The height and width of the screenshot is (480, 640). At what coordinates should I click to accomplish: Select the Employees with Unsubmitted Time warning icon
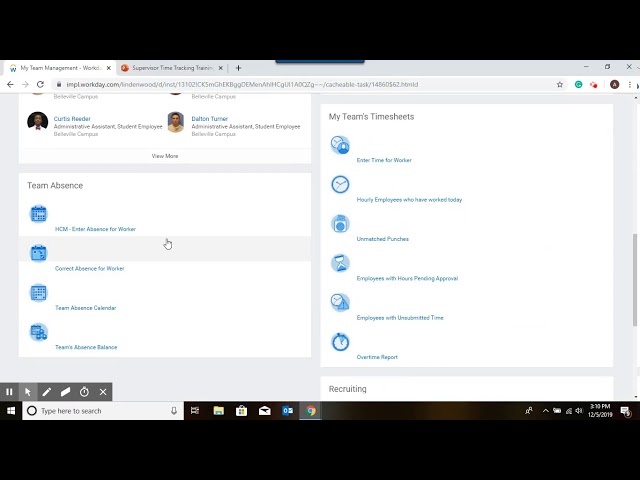[x=340, y=302]
